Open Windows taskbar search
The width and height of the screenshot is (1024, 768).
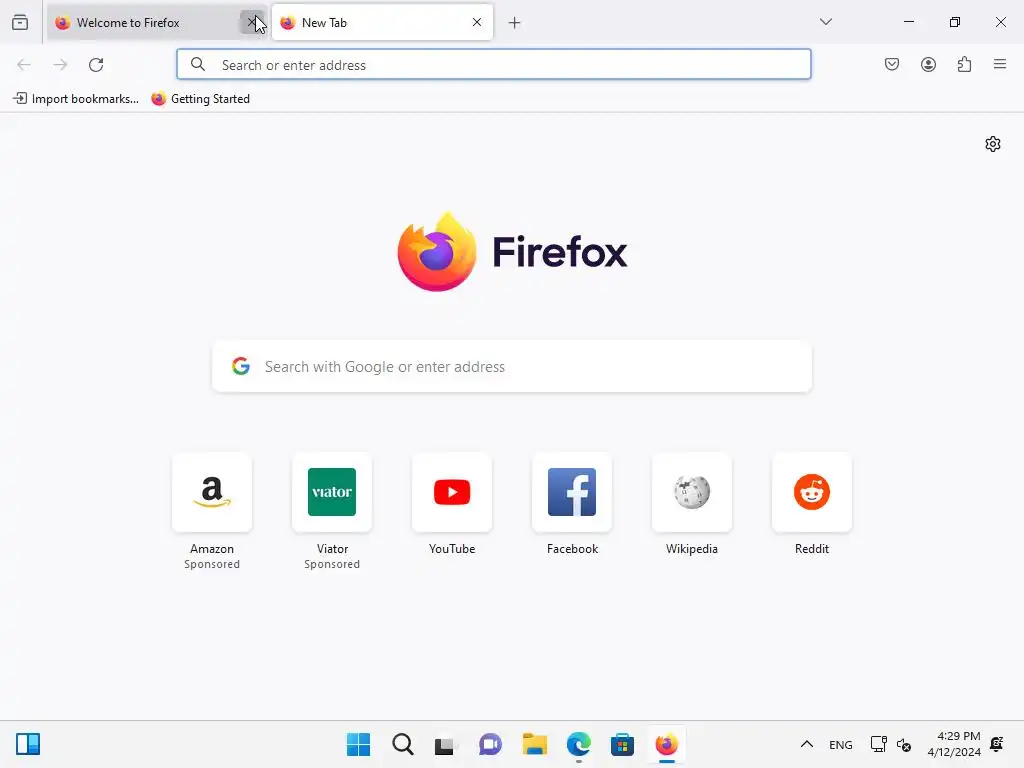click(403, 744)
